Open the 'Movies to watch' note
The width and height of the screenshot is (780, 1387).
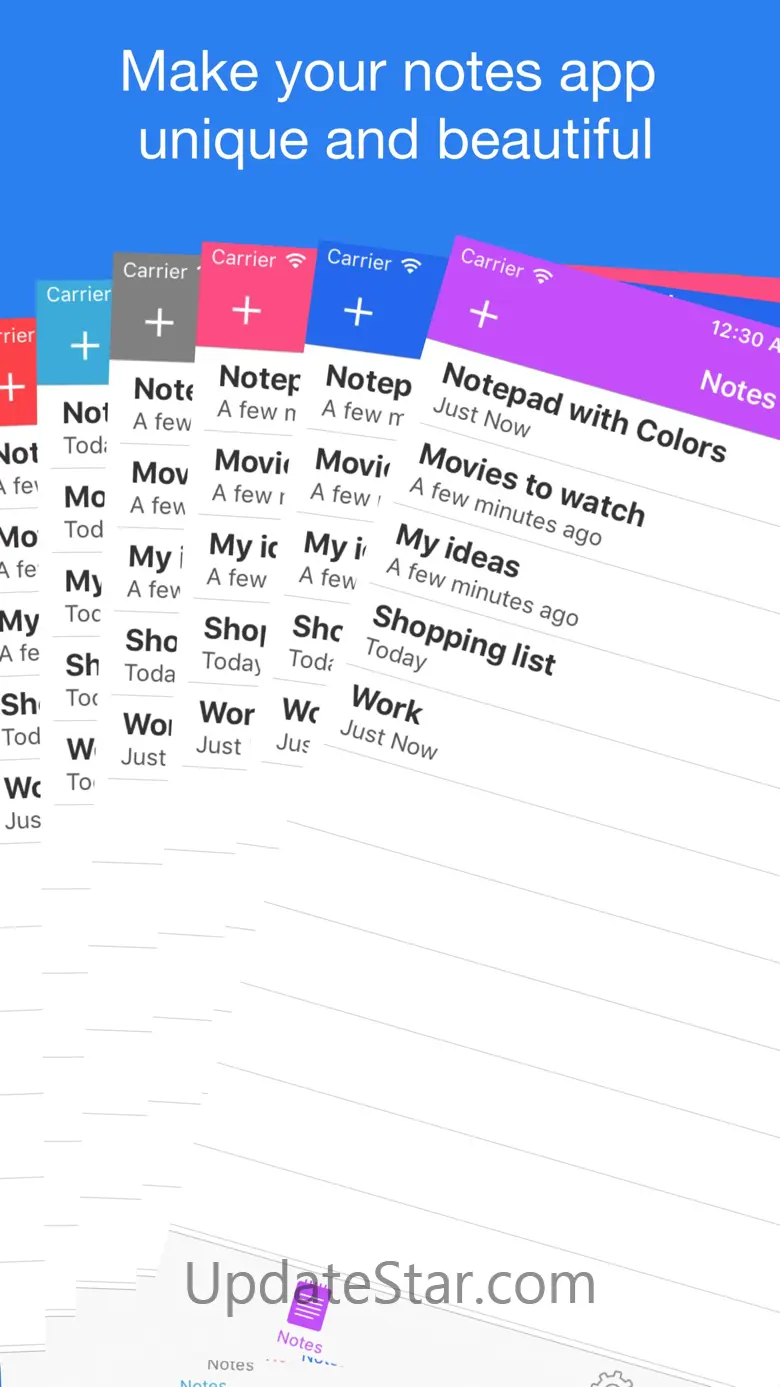coord(531,485)
